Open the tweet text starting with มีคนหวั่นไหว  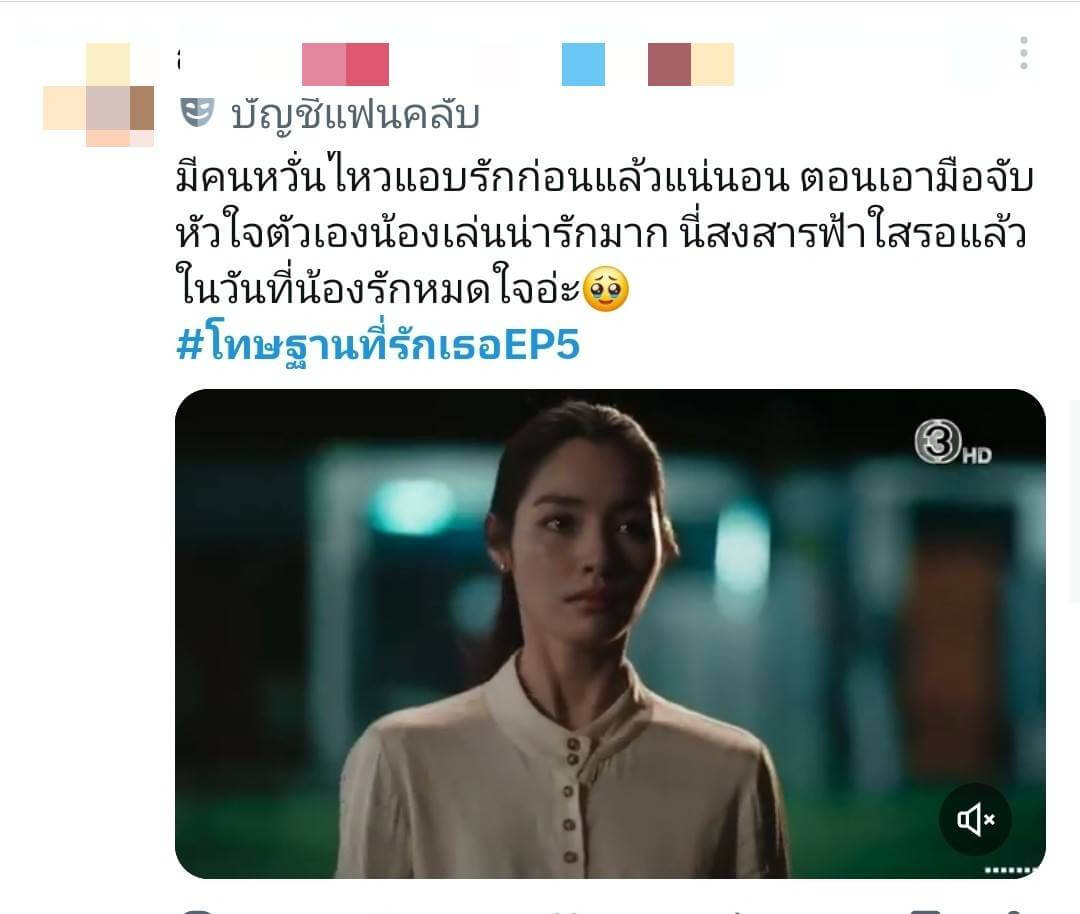click(605, 234)
